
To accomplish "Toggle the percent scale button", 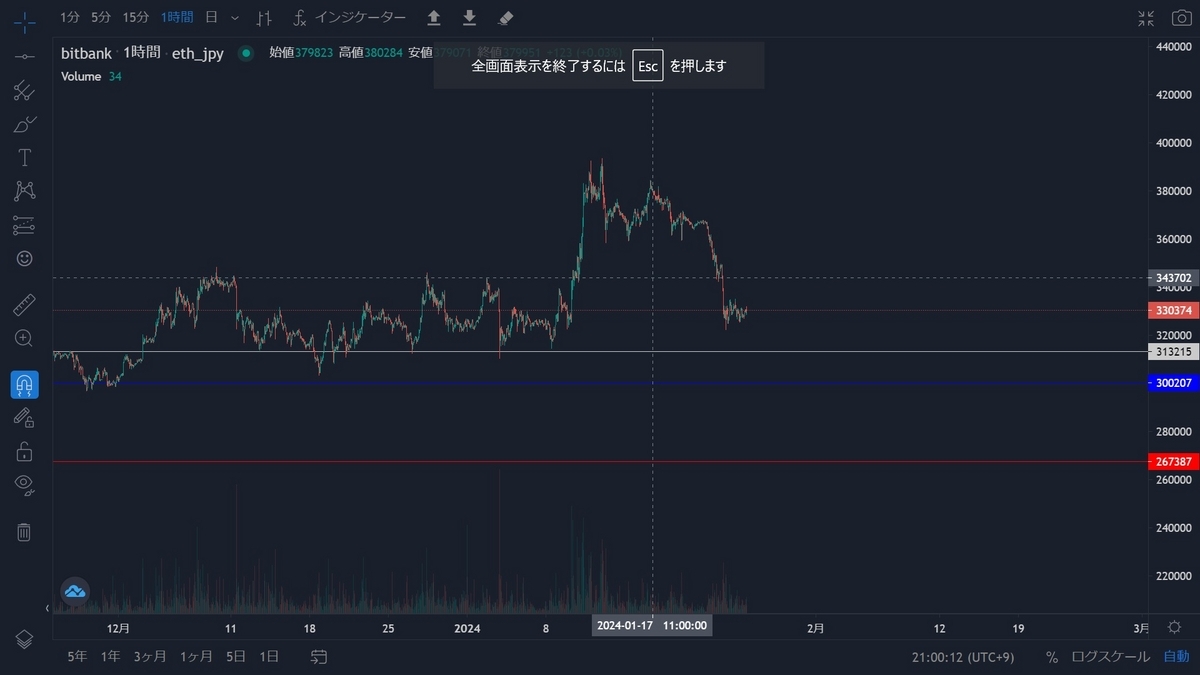I will point(1052,657).
